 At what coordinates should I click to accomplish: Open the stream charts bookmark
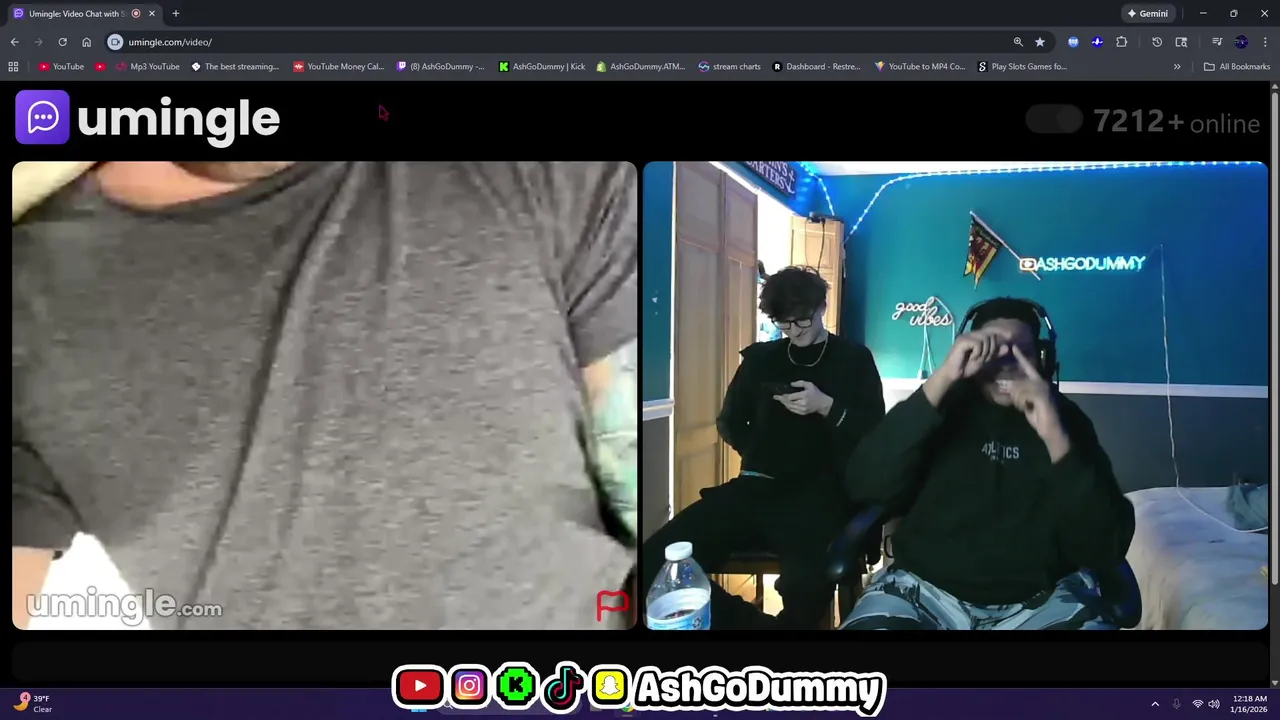[x=730, y=67]
